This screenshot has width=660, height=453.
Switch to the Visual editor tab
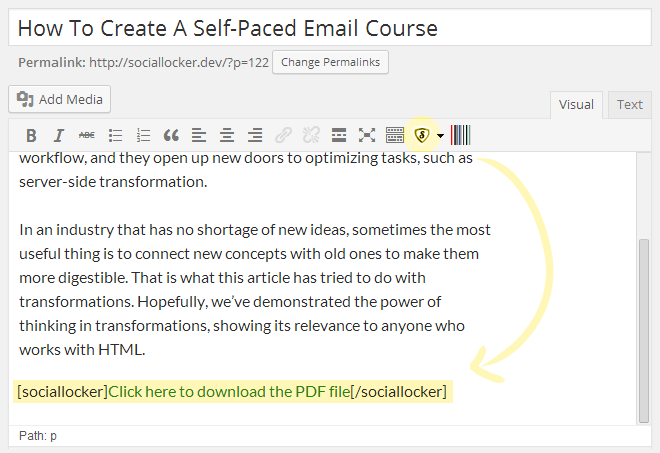(576, 104)
